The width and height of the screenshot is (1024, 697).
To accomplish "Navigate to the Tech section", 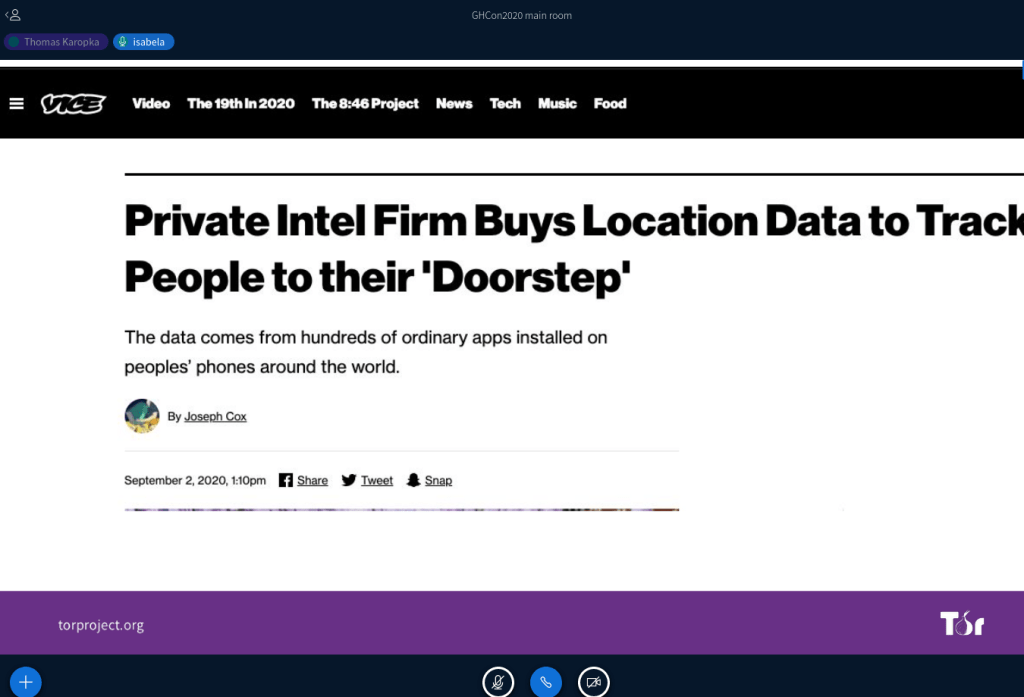I will (505, 104).
